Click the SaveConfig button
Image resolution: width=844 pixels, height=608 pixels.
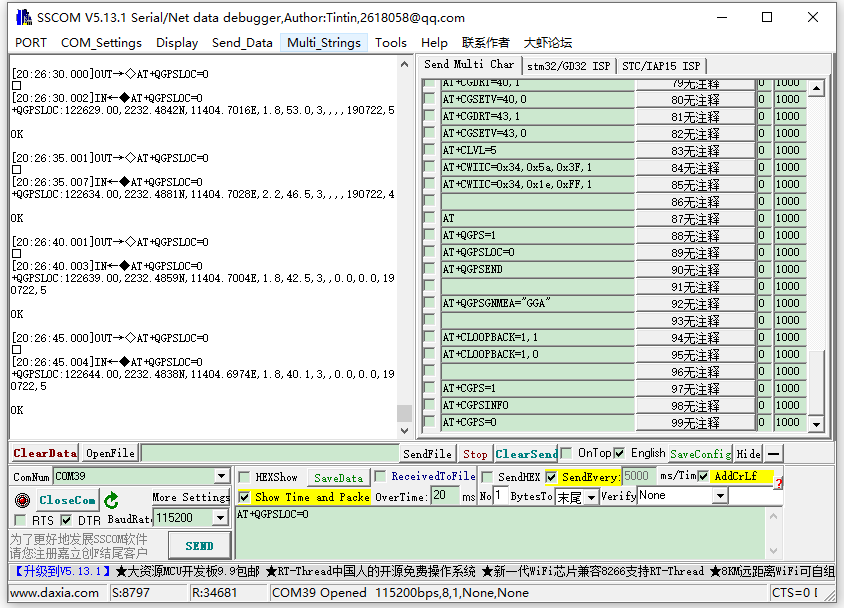tap(700, 454)
